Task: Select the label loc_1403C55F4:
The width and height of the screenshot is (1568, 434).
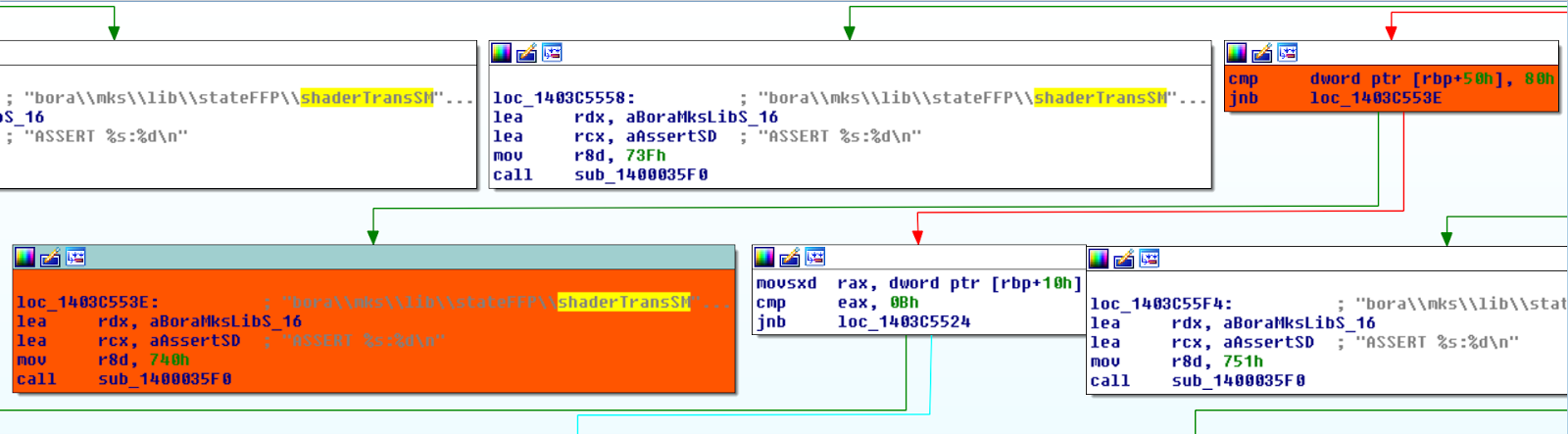Action: (1161, 304)
